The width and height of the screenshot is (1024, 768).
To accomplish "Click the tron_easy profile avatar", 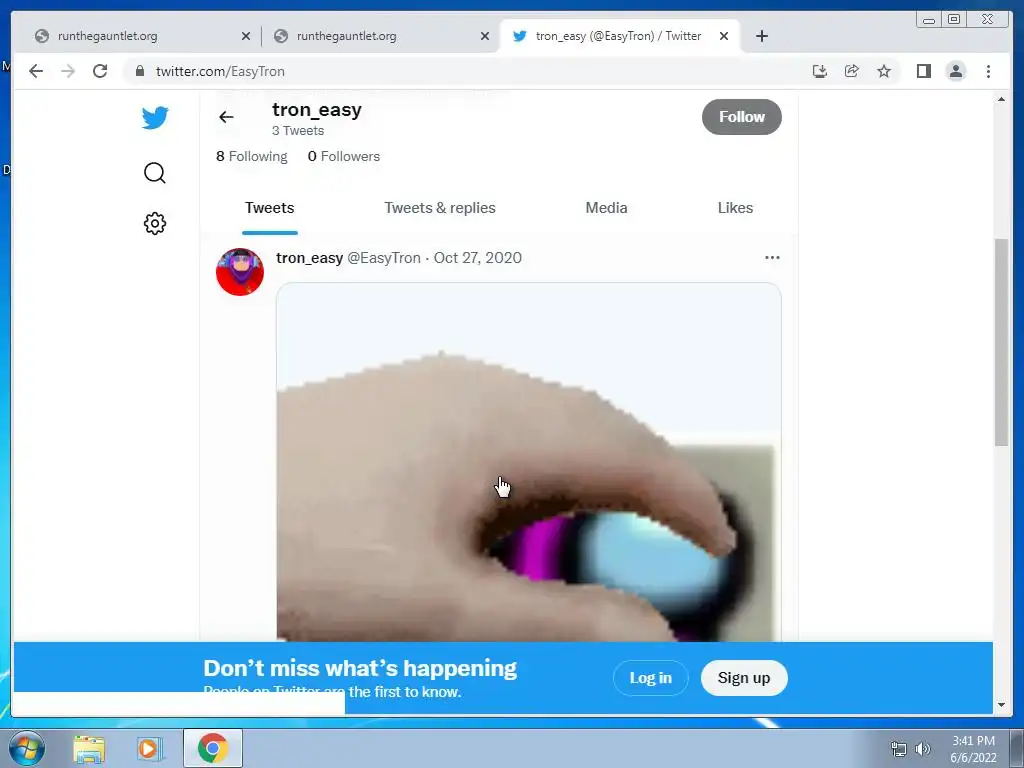I will (x=240, y=272).
